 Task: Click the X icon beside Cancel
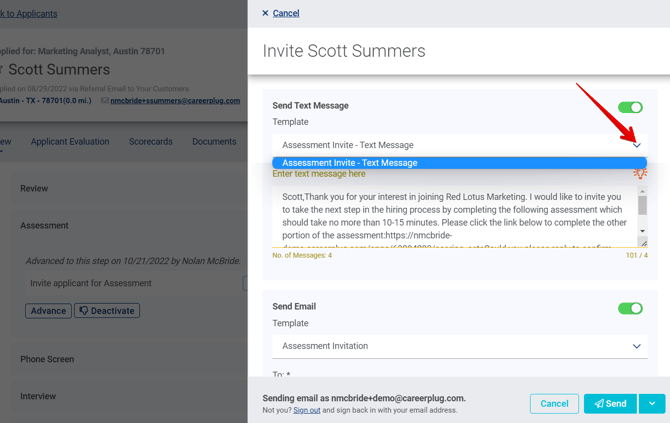[x=265, y=13]
